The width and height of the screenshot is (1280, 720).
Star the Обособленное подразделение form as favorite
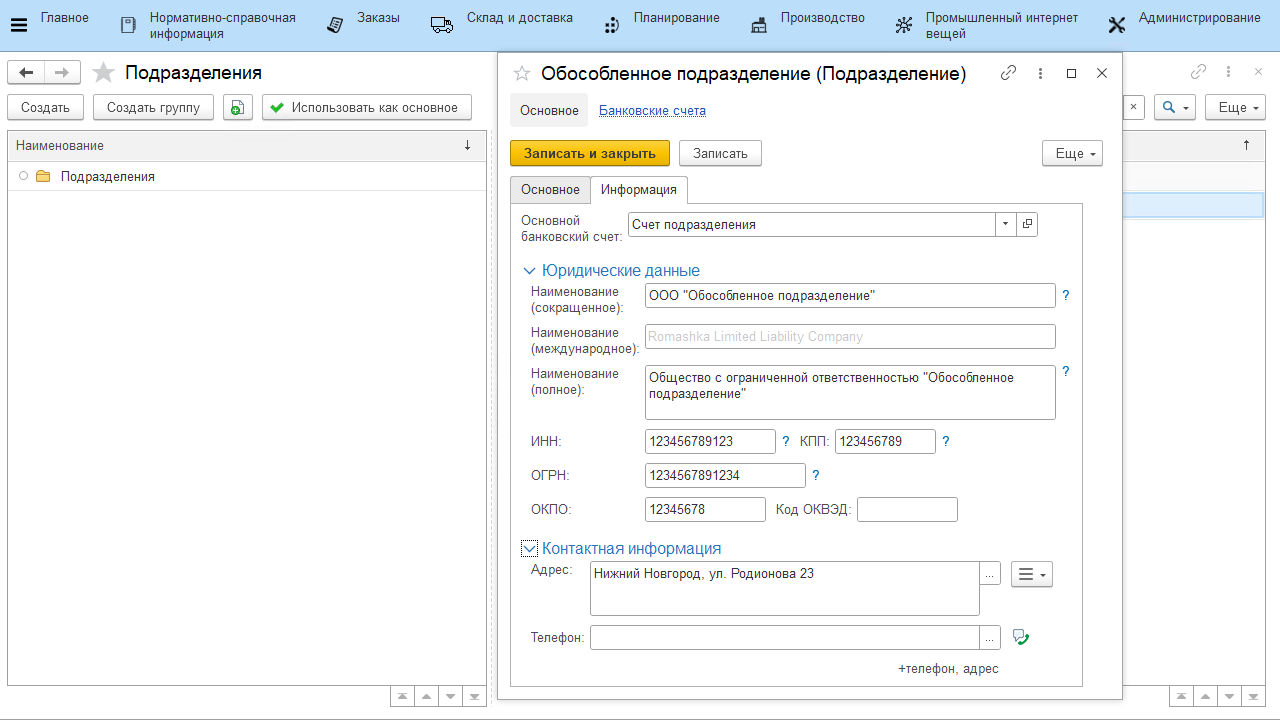(521, 73)
